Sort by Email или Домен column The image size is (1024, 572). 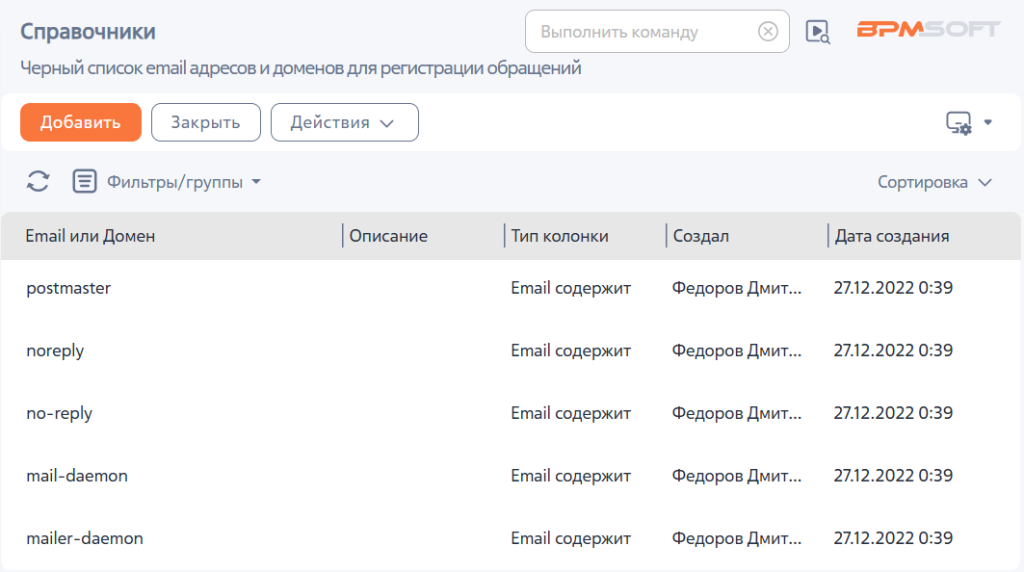[90, 236]
